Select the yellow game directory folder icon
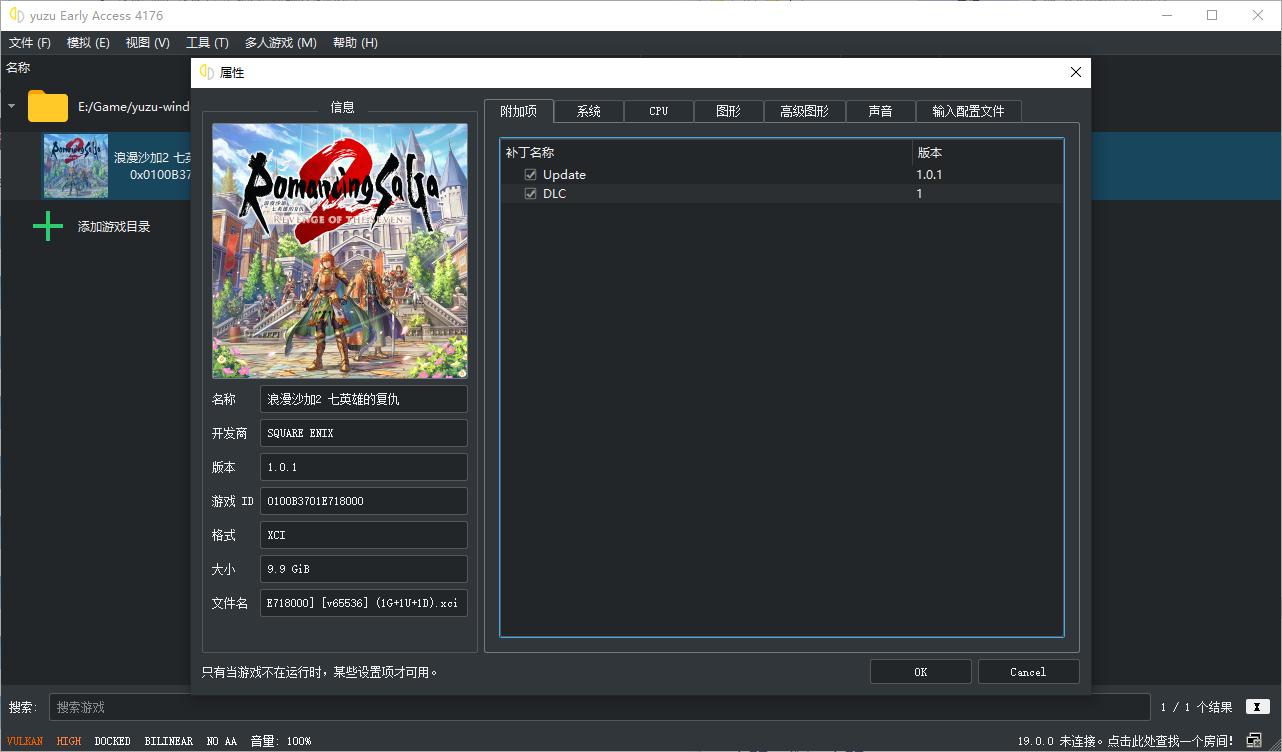Image resolution: width=1282 pixels, height=752 pixels. (47, 105)
